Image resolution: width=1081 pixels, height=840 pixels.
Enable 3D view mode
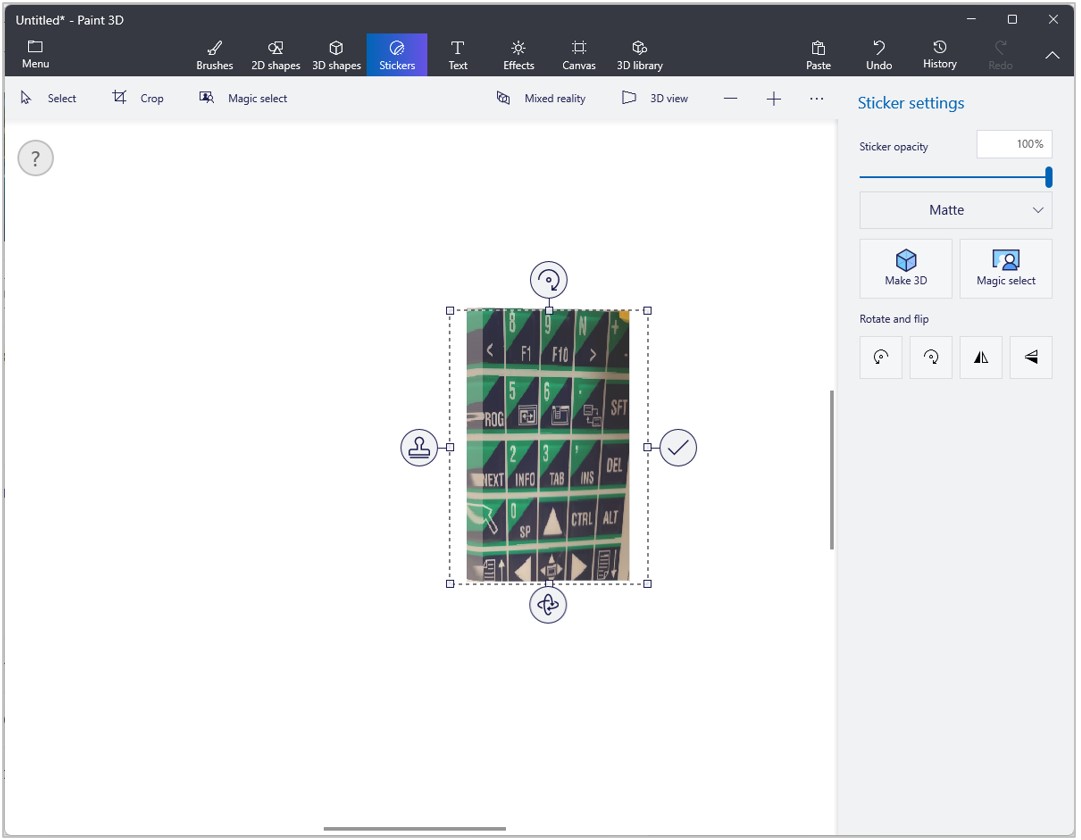tap(654, 98)
